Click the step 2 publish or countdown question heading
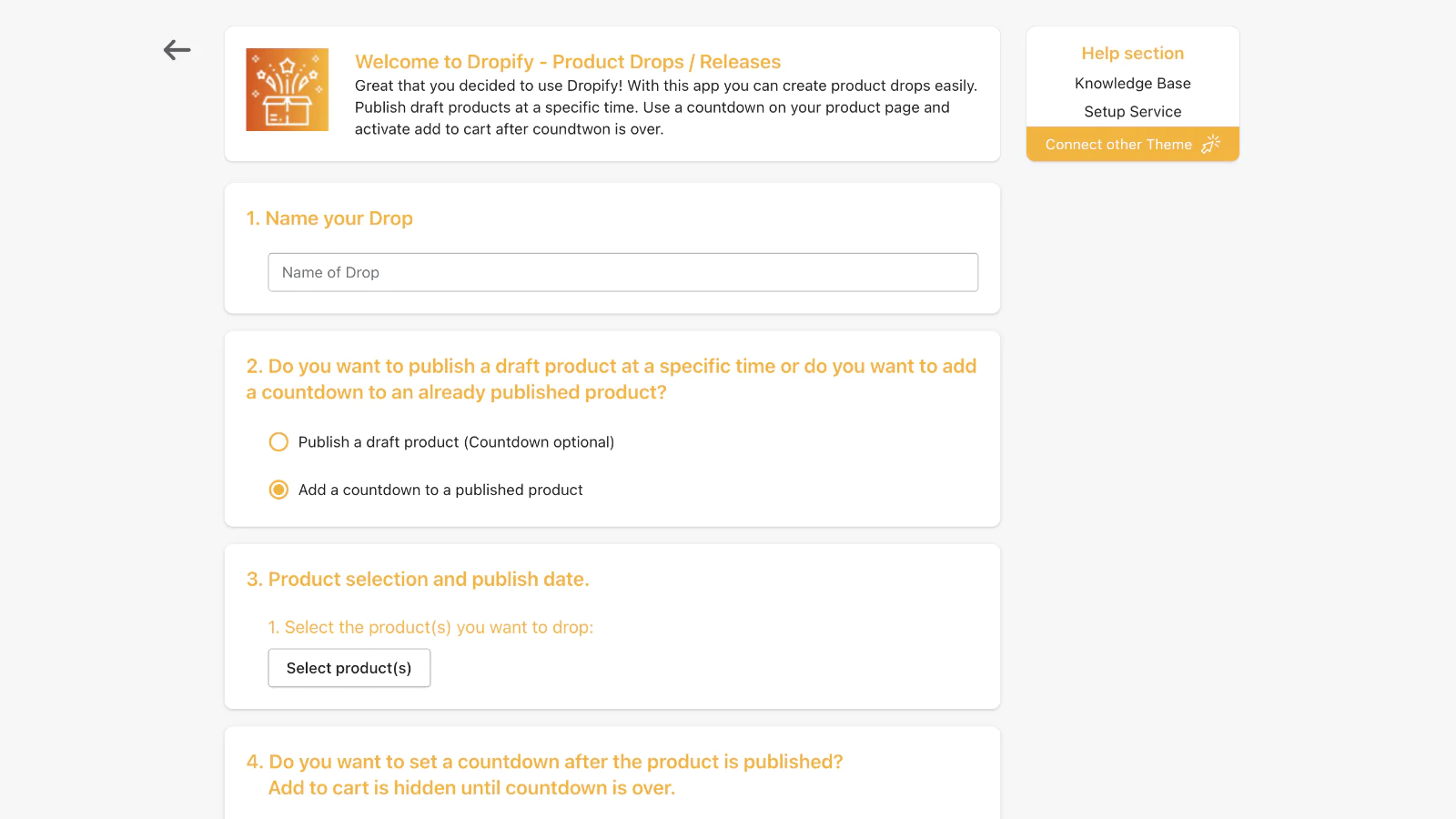 [x=612, y=379]
